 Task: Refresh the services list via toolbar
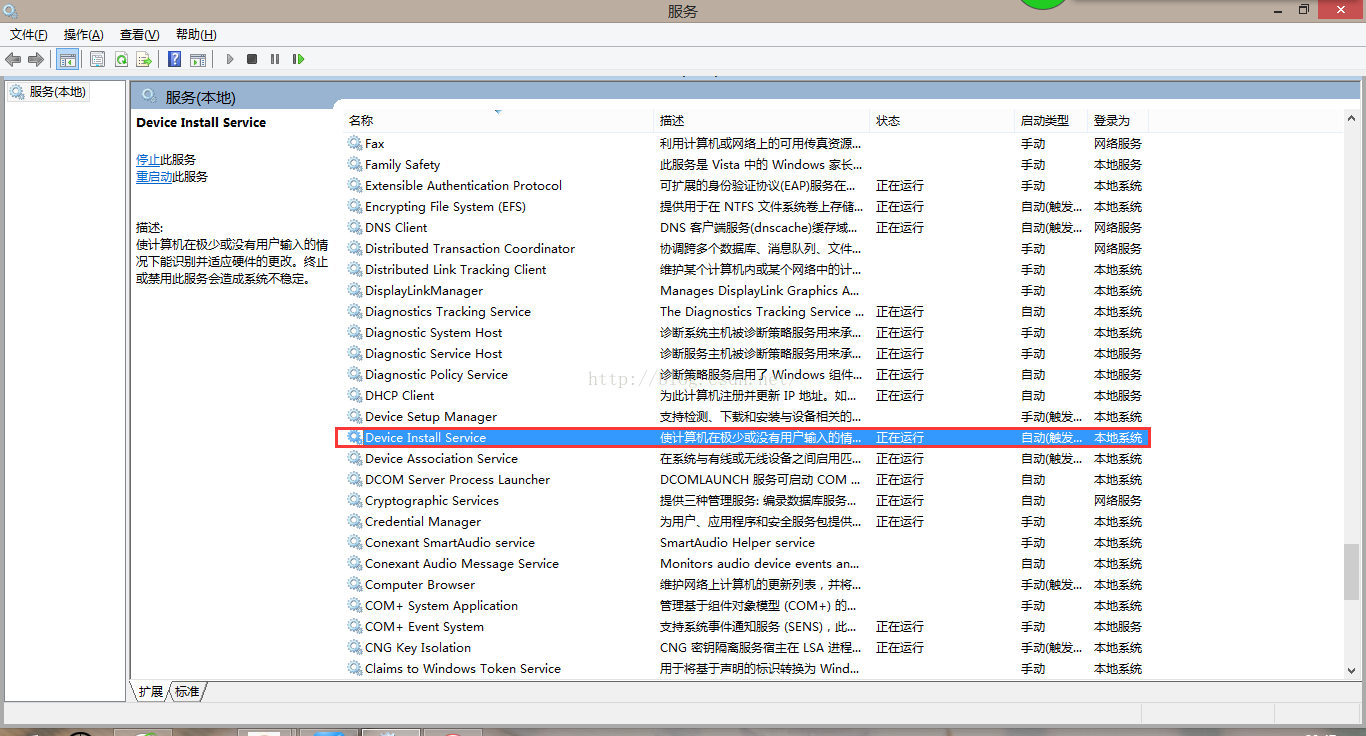coord(121,60)
